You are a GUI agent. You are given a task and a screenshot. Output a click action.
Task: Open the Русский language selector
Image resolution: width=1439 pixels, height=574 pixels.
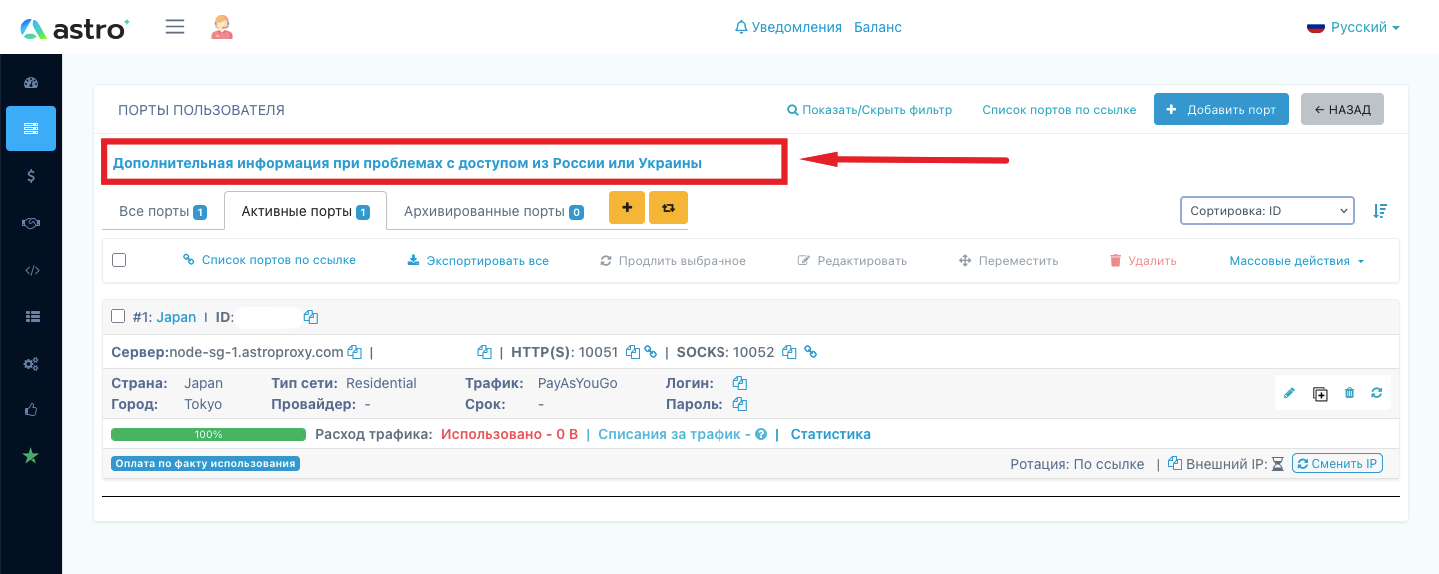(x=1354, y=27)
